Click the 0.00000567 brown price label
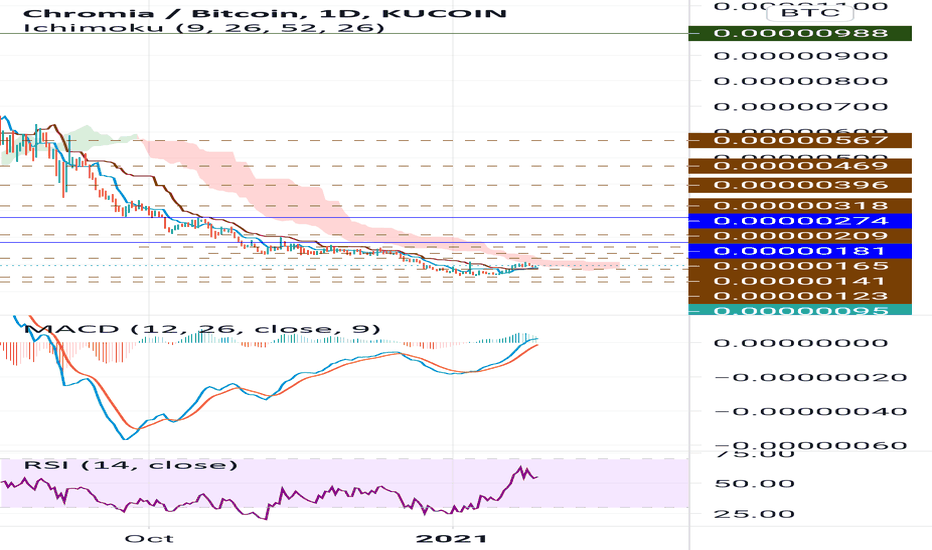The height and width of the screenshot is (550, 932). pyautogui.click(x=800, y=140)
